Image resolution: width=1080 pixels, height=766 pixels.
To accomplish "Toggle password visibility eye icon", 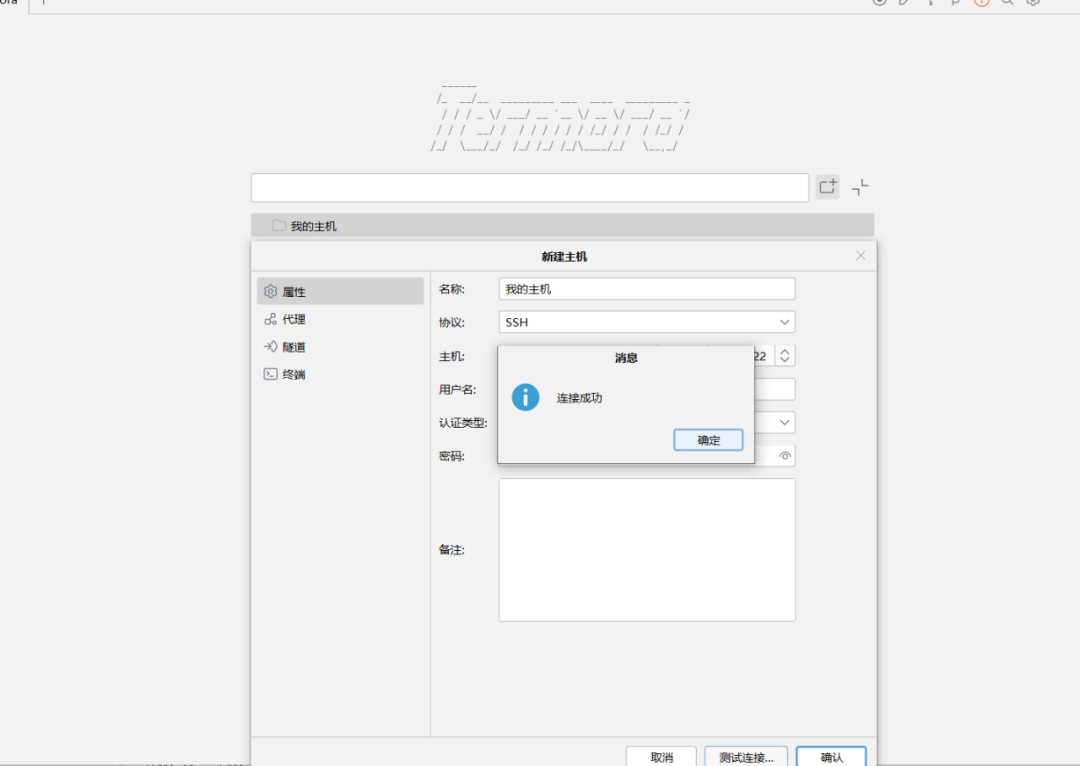I will click(785, 455).
